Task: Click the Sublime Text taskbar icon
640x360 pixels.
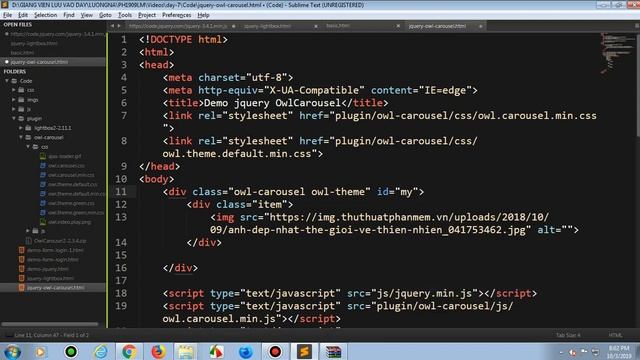Action: point(304,351)
